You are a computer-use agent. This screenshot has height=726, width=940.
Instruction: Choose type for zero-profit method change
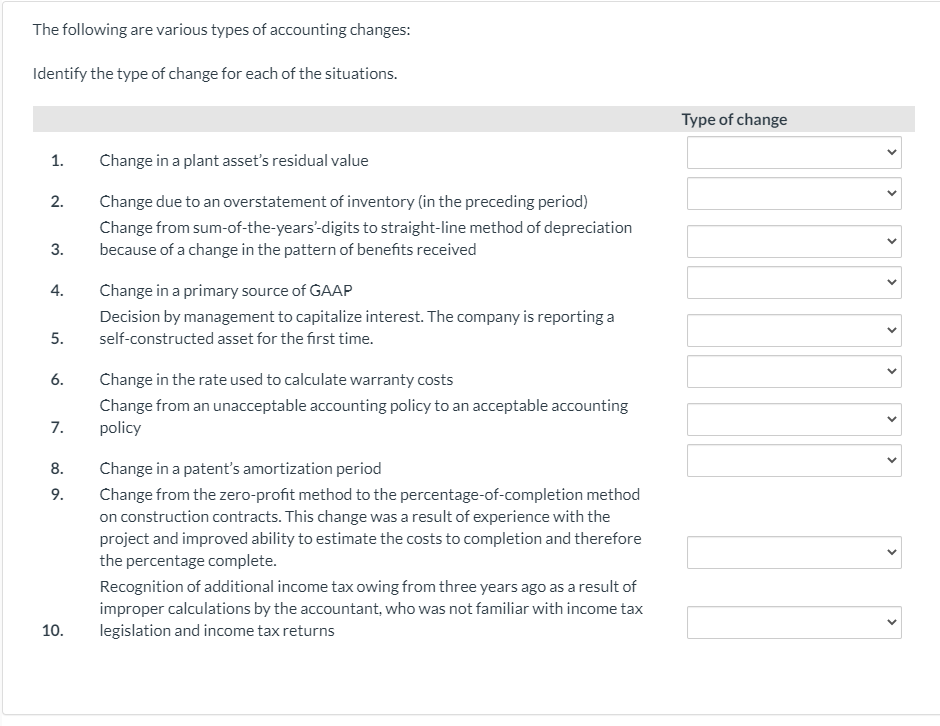click(794, 552)
